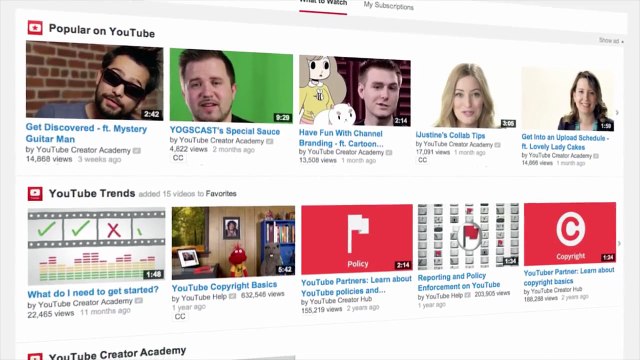Click next arrow on YouTube Trends row
Image resolution: width=640 pixels, height=360 pixels.
619,243
